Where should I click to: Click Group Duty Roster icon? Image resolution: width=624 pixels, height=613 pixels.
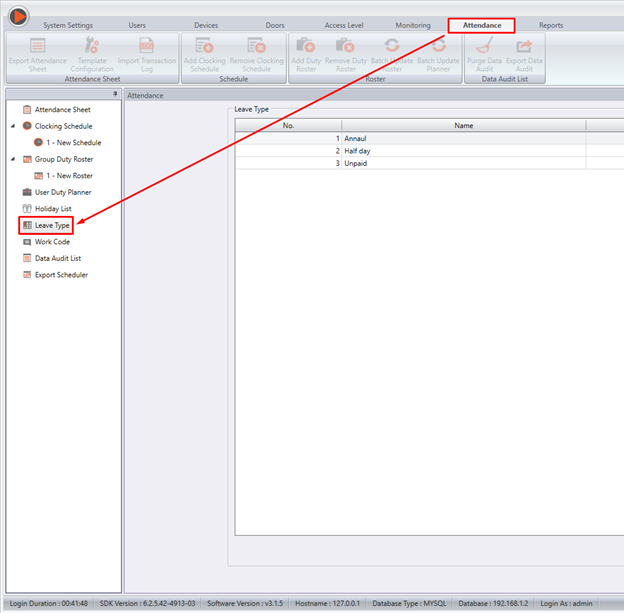(x=27, y=159)
